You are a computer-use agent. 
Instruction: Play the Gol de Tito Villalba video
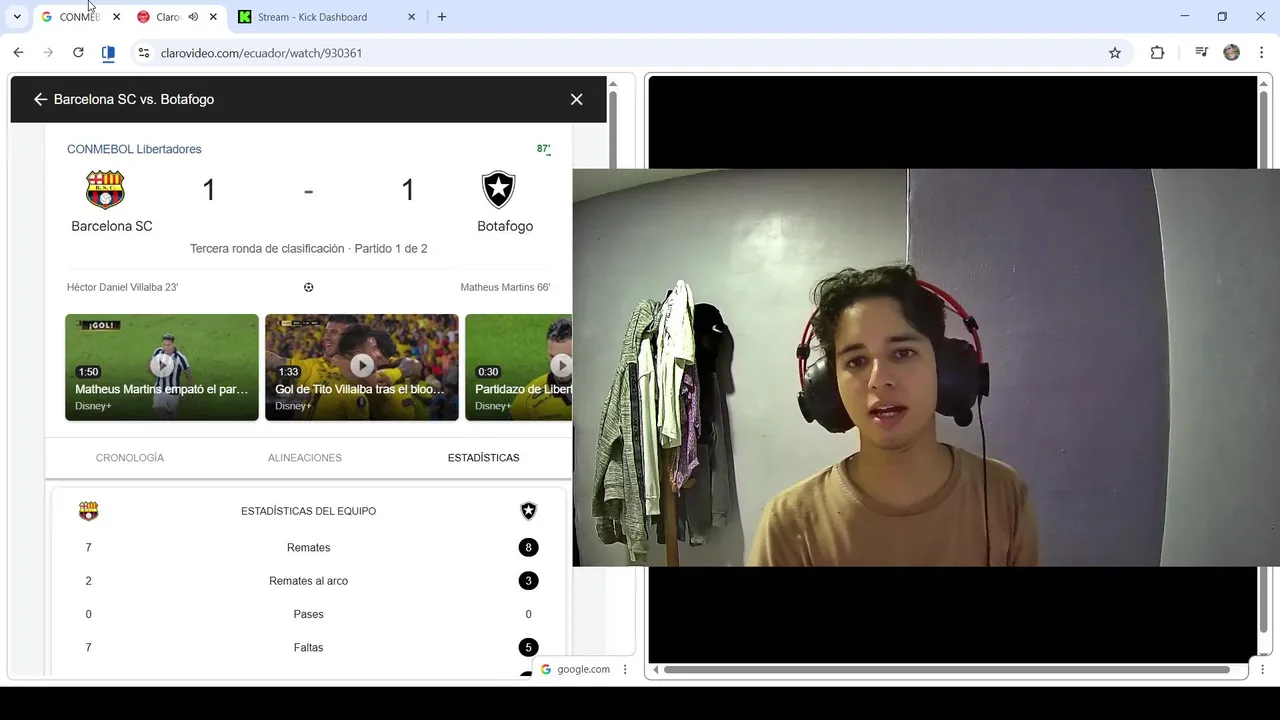(362, 367)
